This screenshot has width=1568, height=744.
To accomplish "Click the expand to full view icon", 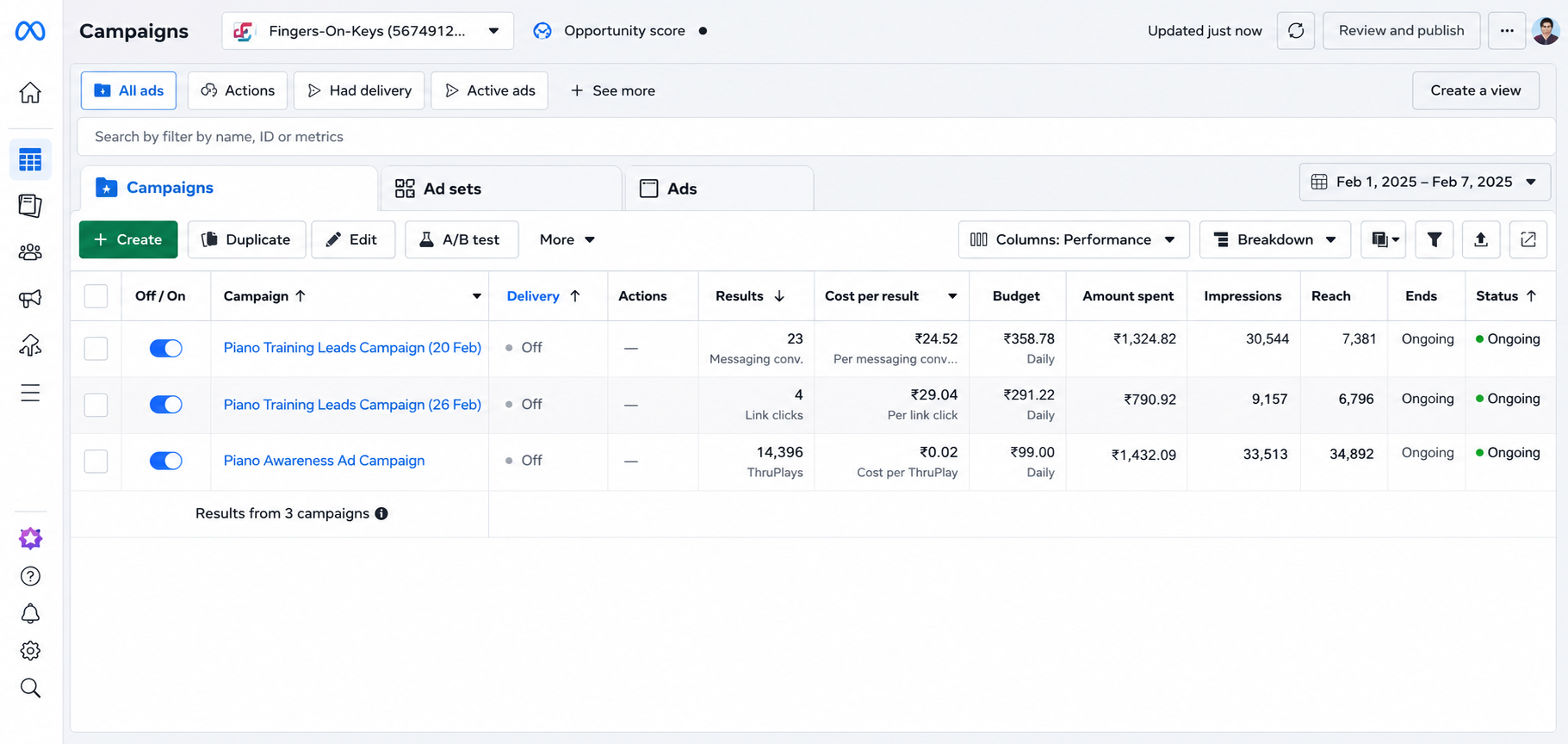I will click(1528, 239).
